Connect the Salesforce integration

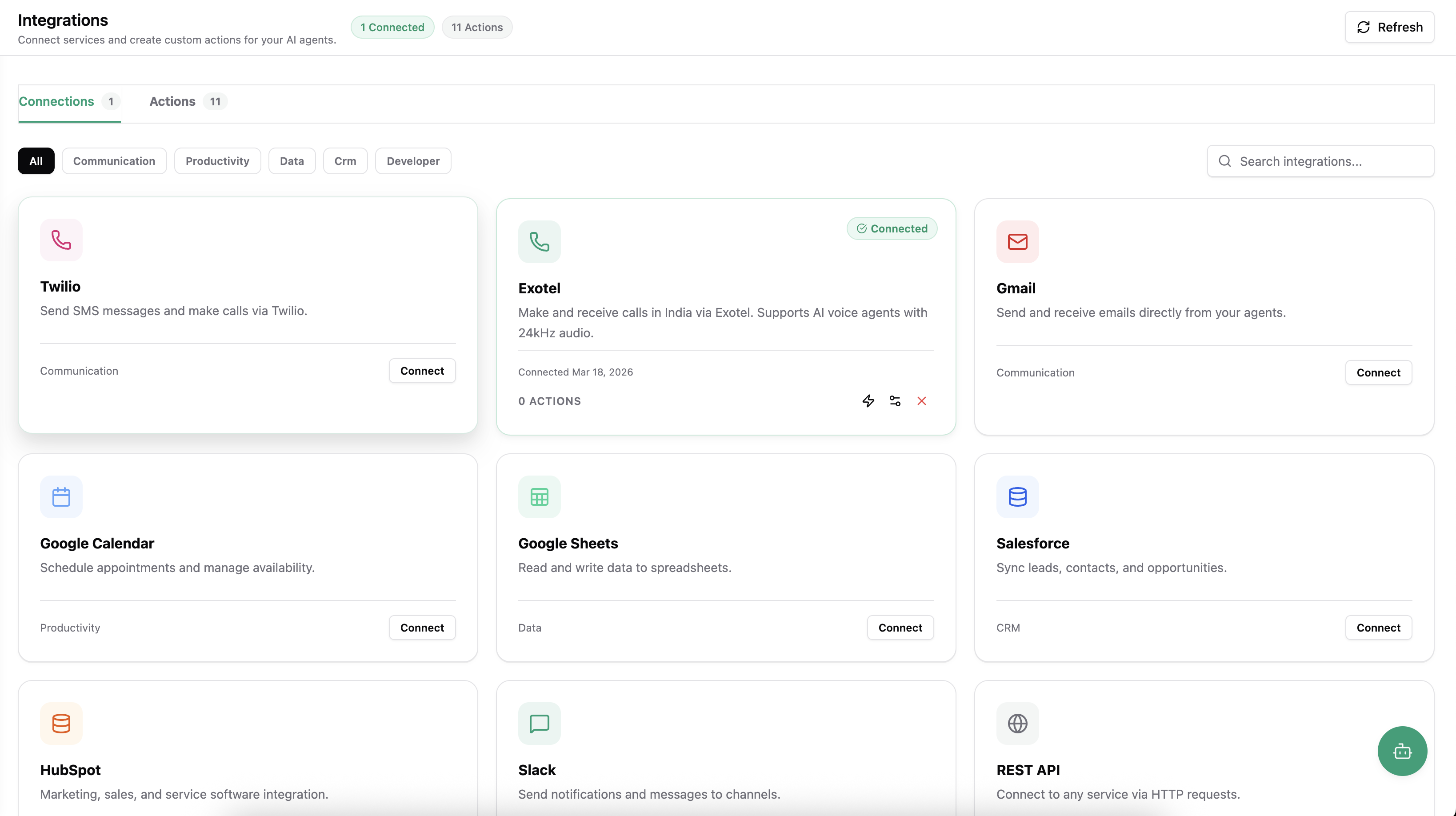[x=1378, y=627]
